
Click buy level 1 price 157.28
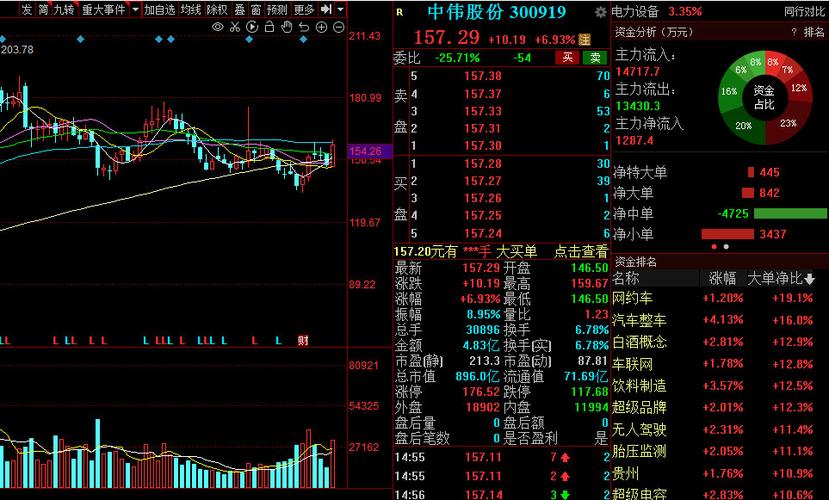483,164
